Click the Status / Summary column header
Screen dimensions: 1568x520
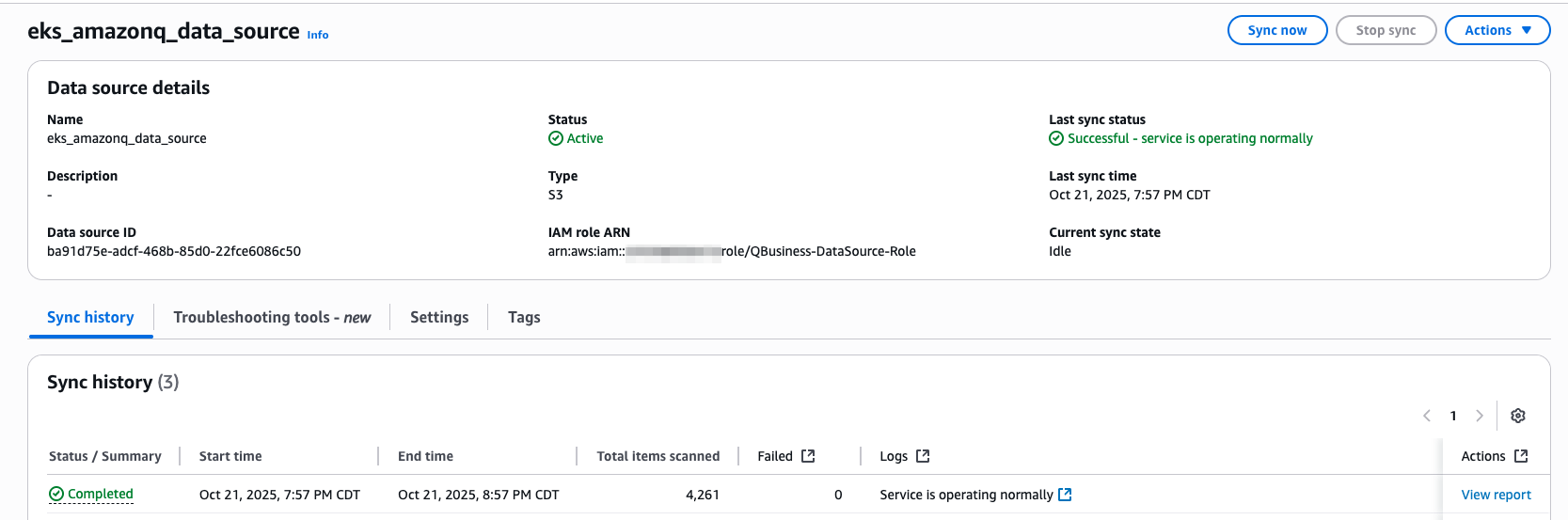coord(105,456)
